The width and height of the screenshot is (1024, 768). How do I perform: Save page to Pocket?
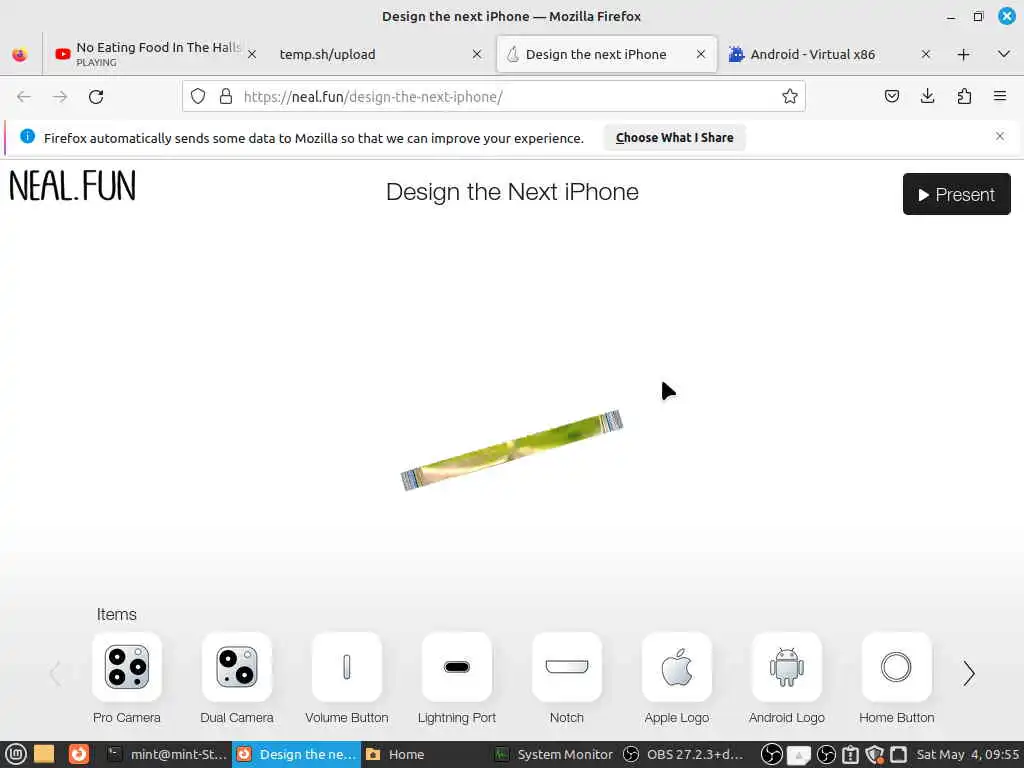click(x=891, y=97)
